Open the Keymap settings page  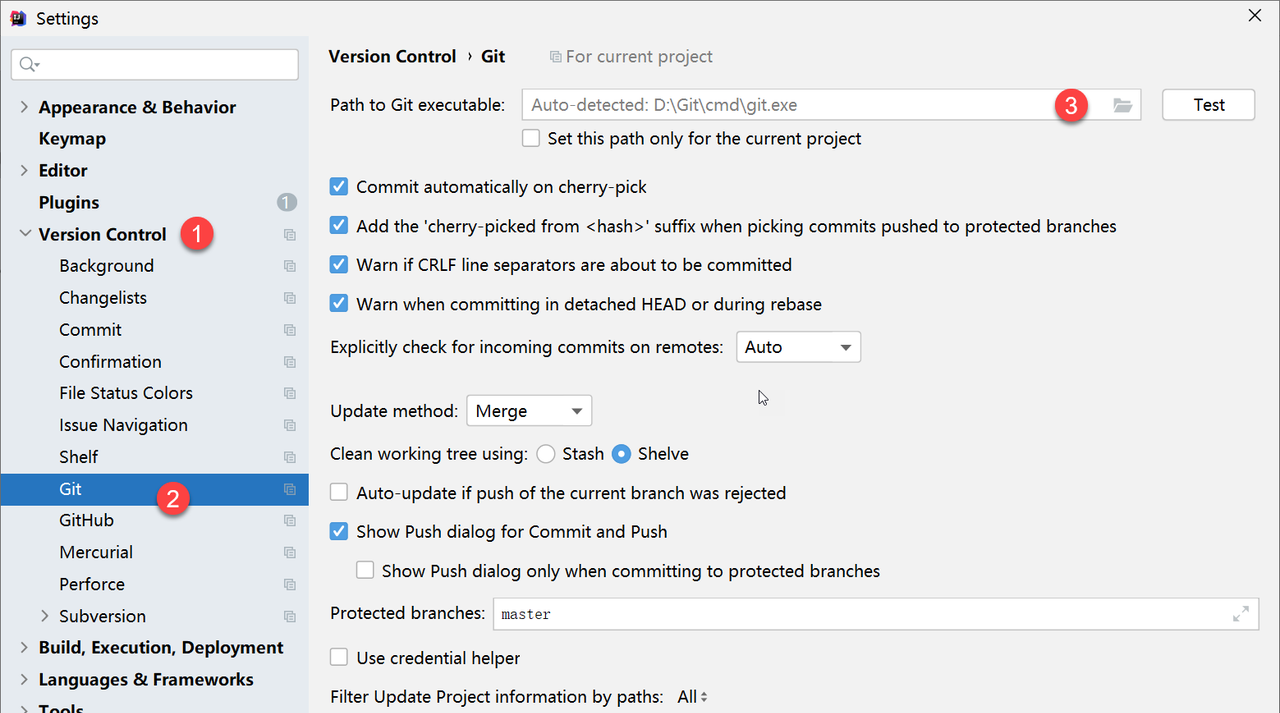[72, 139]
